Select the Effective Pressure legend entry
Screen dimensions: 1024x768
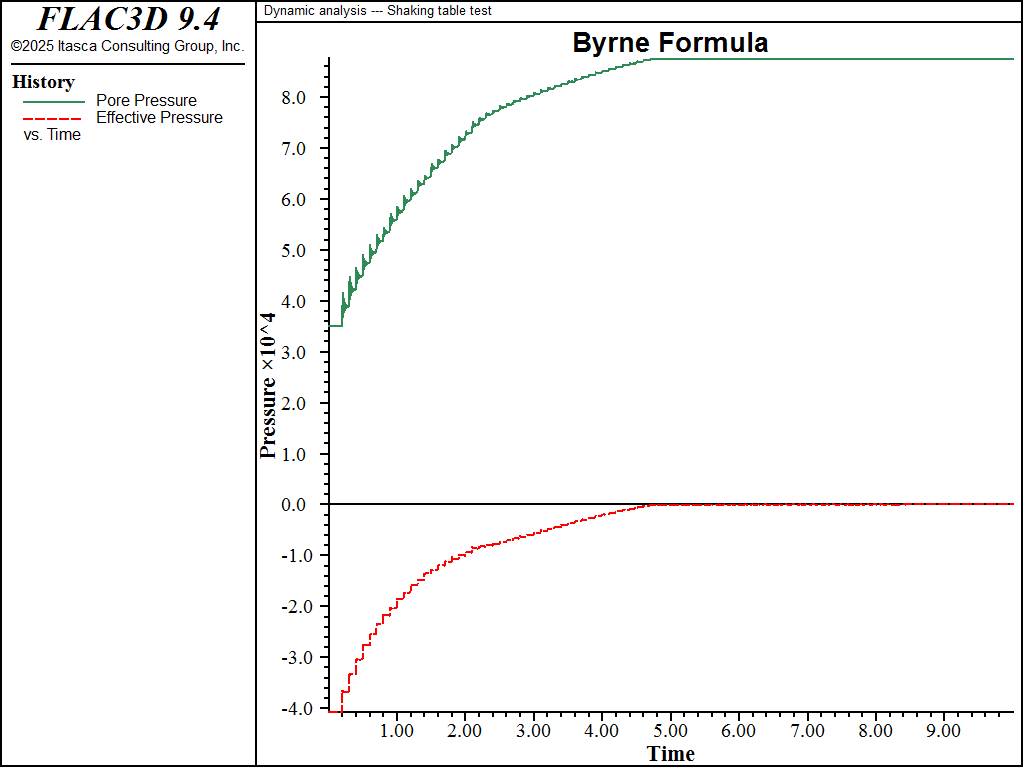[x=159, y=118]
